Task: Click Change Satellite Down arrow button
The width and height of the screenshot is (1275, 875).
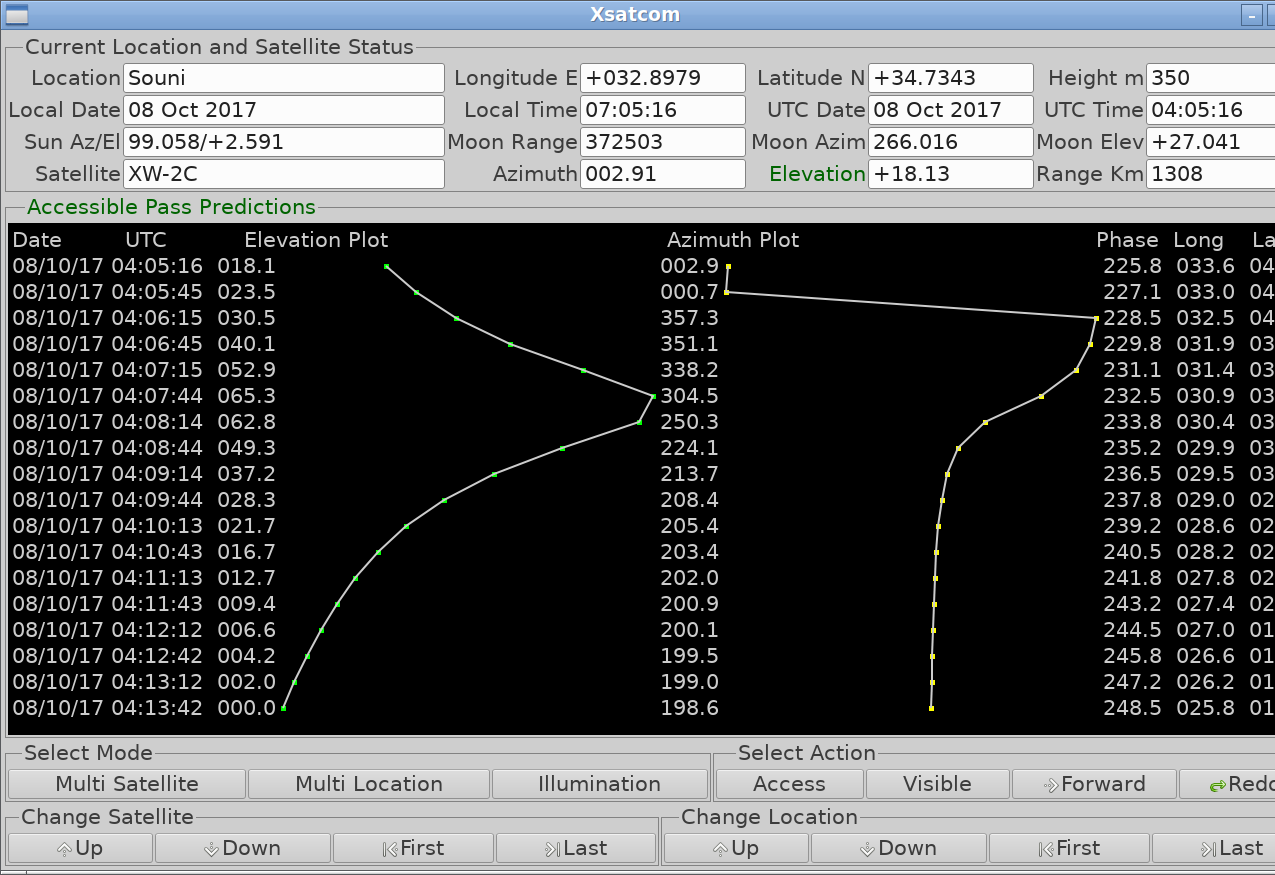Action: tap(242, 848)
